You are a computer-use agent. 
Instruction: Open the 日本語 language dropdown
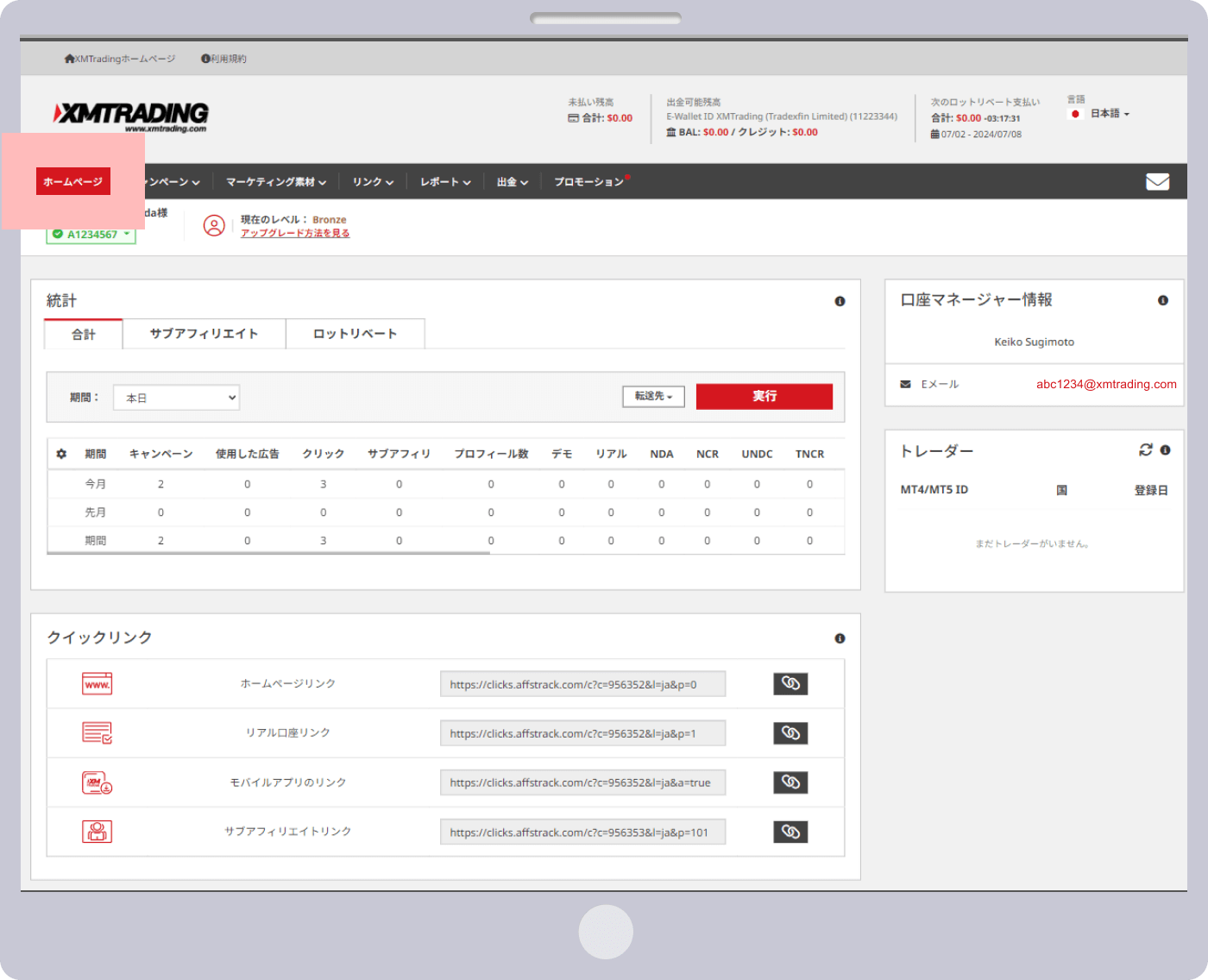coord(1110,114)
